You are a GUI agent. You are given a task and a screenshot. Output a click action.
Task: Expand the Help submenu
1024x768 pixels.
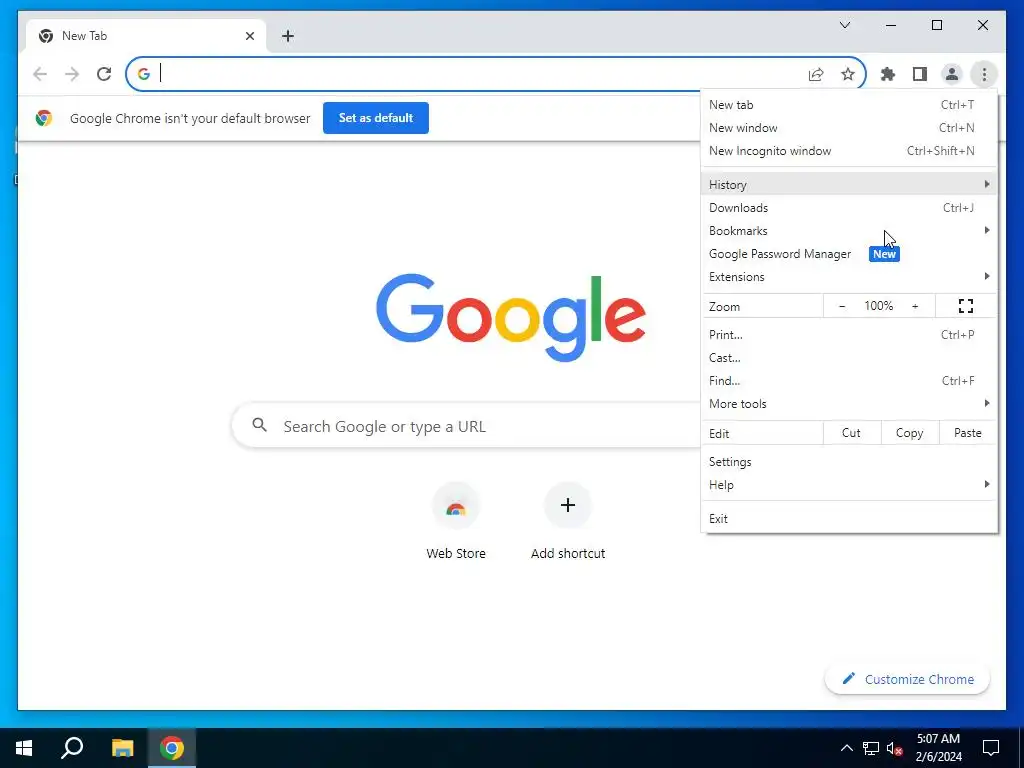coord(849,485)
